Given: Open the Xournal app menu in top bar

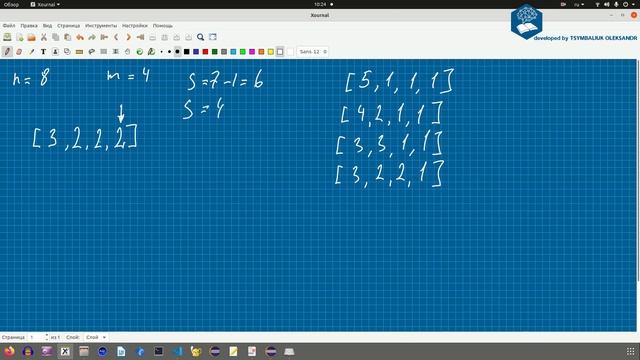Looking at the screenshot, I should coord(45,4).
